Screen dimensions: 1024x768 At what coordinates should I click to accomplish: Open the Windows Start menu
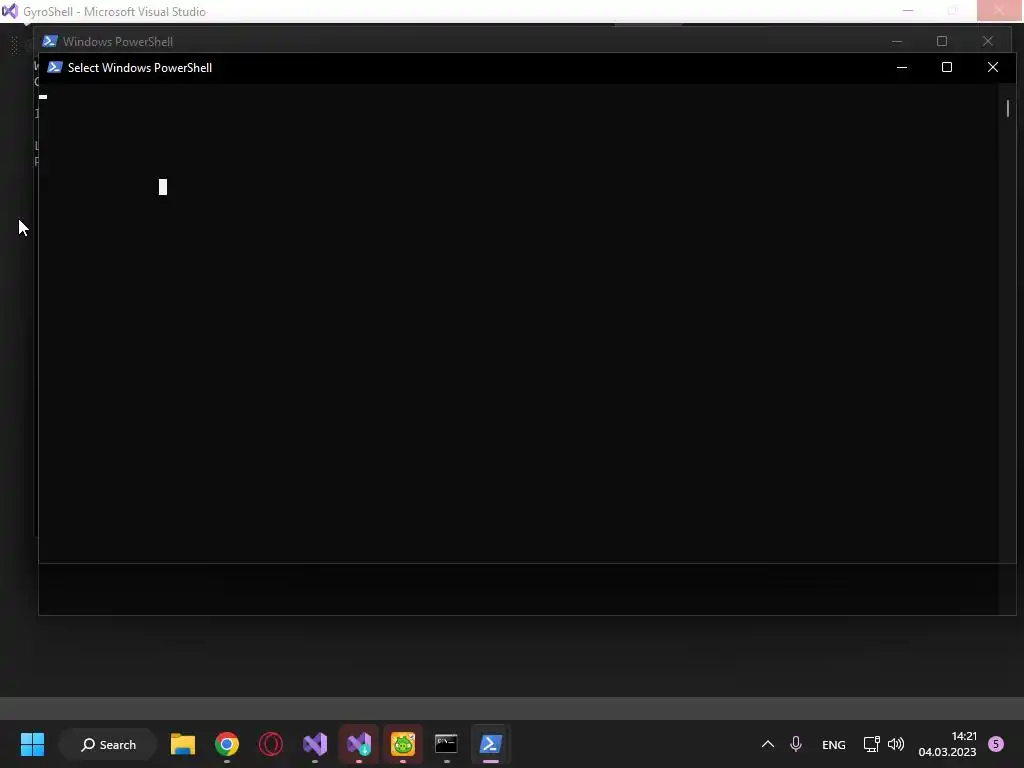[x=32, y=744]
